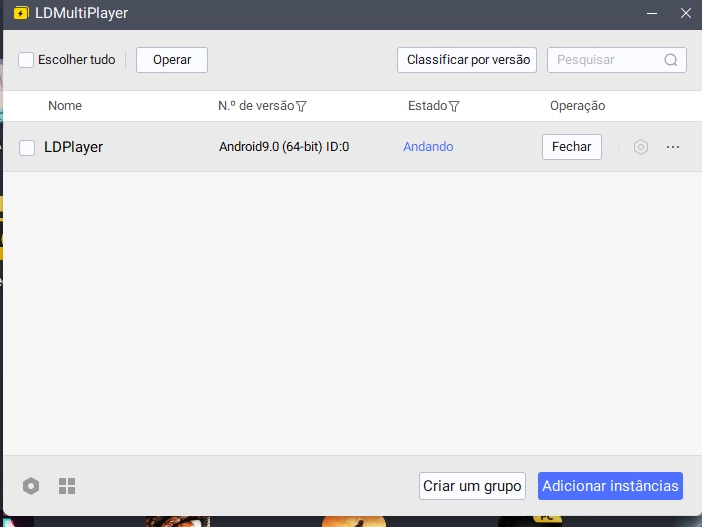Open the 'Operar' batch actions menu
The image size is (702, 527).
pos(171,60)
